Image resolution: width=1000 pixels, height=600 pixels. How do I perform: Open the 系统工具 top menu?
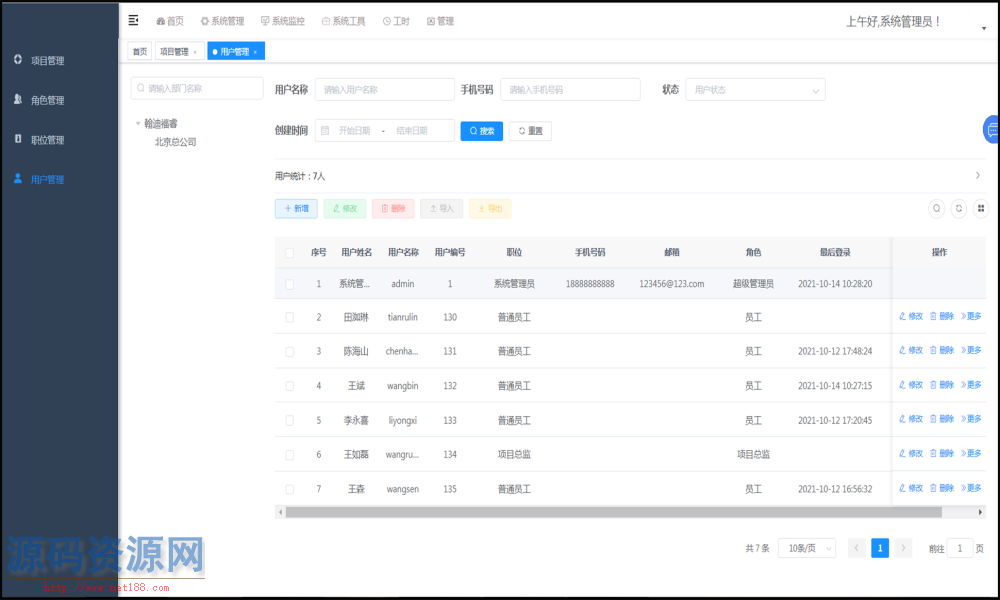(x=343, y=21)
